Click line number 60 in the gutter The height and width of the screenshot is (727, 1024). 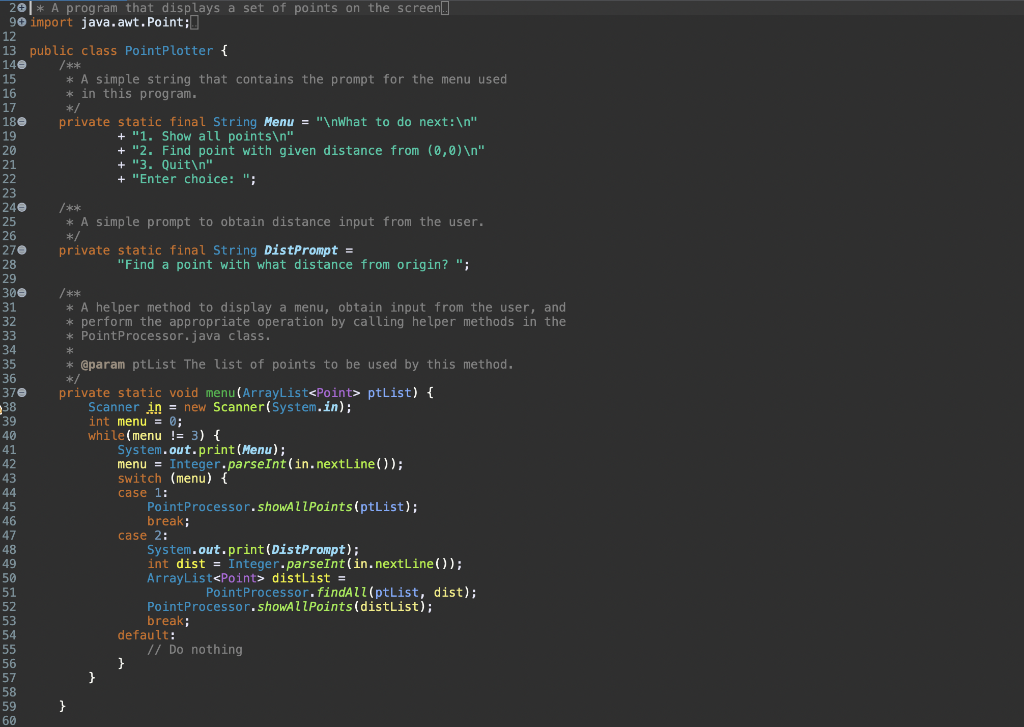pyautogui.click(x=9, y=720)
